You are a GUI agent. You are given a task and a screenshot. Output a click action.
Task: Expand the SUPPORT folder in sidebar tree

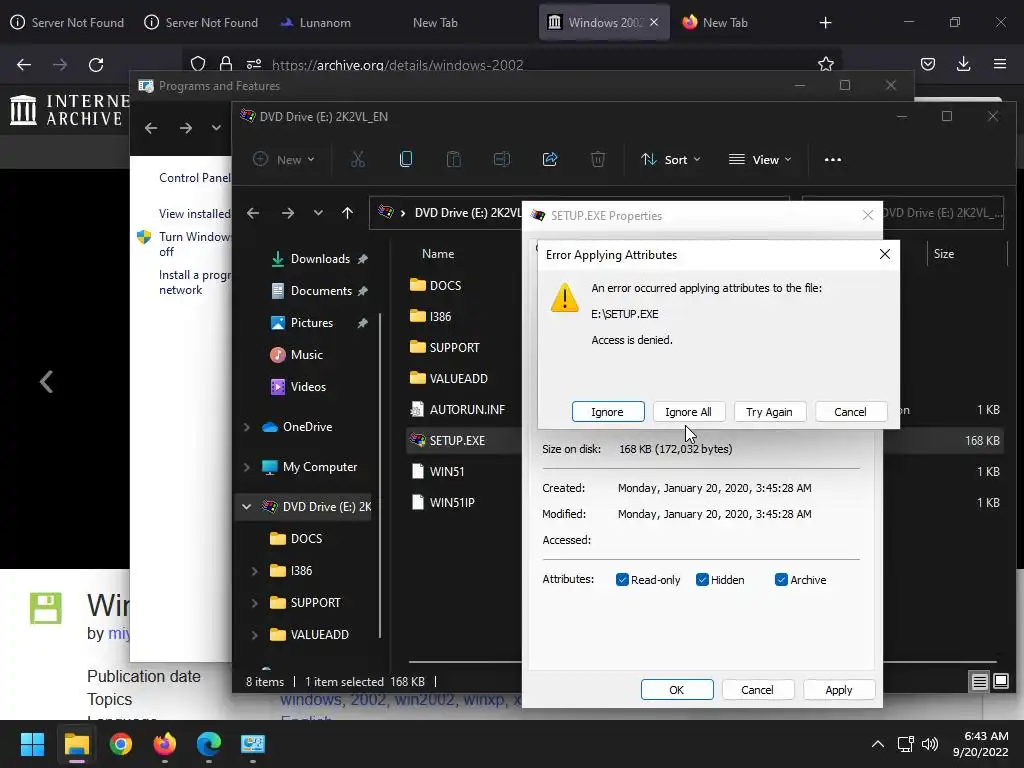[255, 603]
